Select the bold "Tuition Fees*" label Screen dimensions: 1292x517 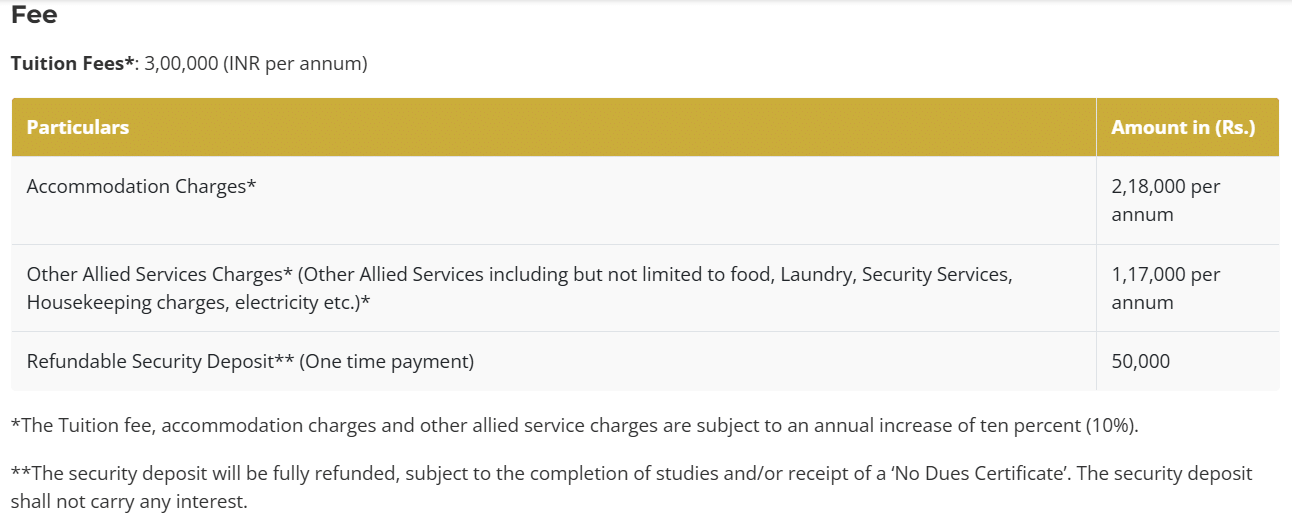[72, 63]
